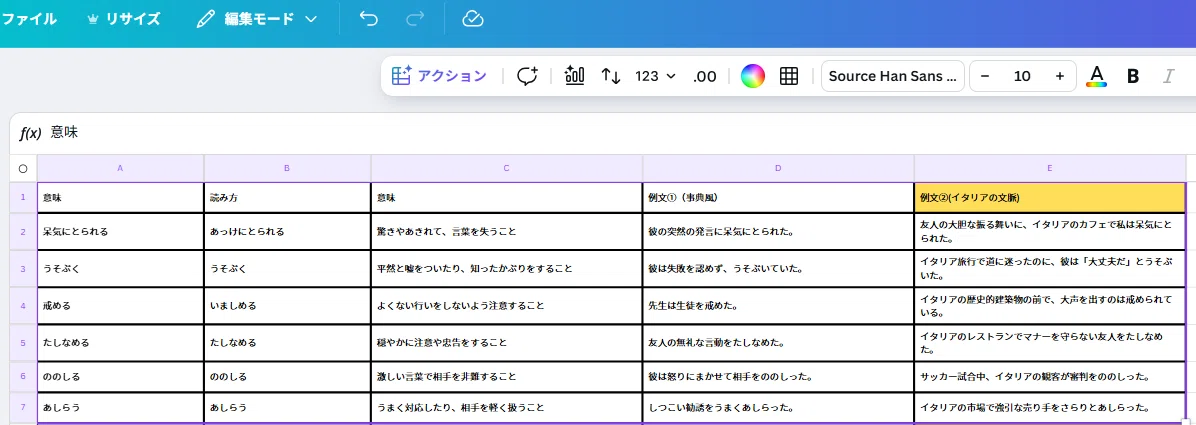This screenshot has width=1196, height=425.
Task: Click cell いましめる
Action: click(287, 306)
